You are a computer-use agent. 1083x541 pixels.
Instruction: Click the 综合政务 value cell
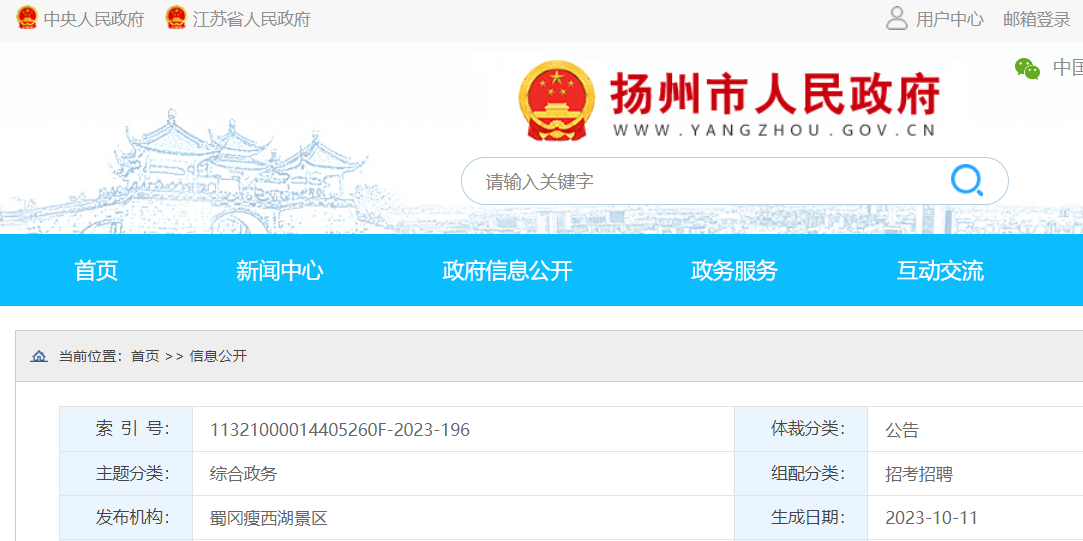(x=463, y=473)
